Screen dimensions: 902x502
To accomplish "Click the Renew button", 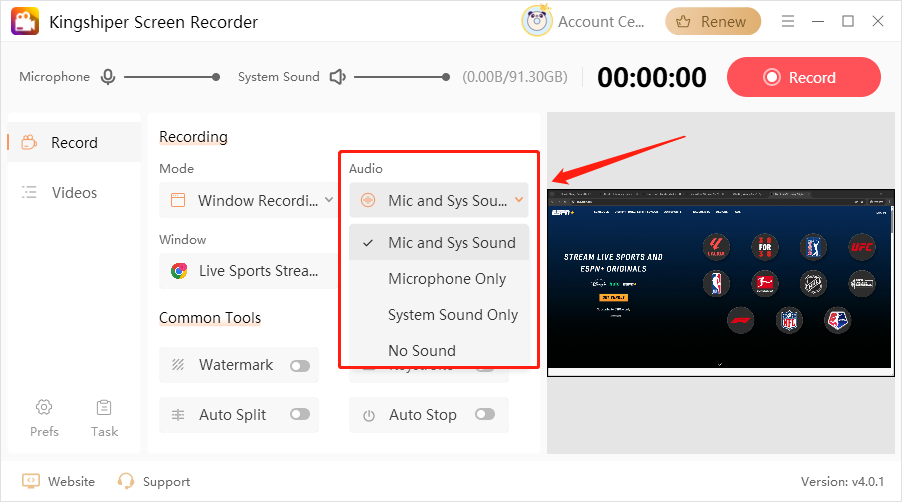I will [x=713, y=21].
